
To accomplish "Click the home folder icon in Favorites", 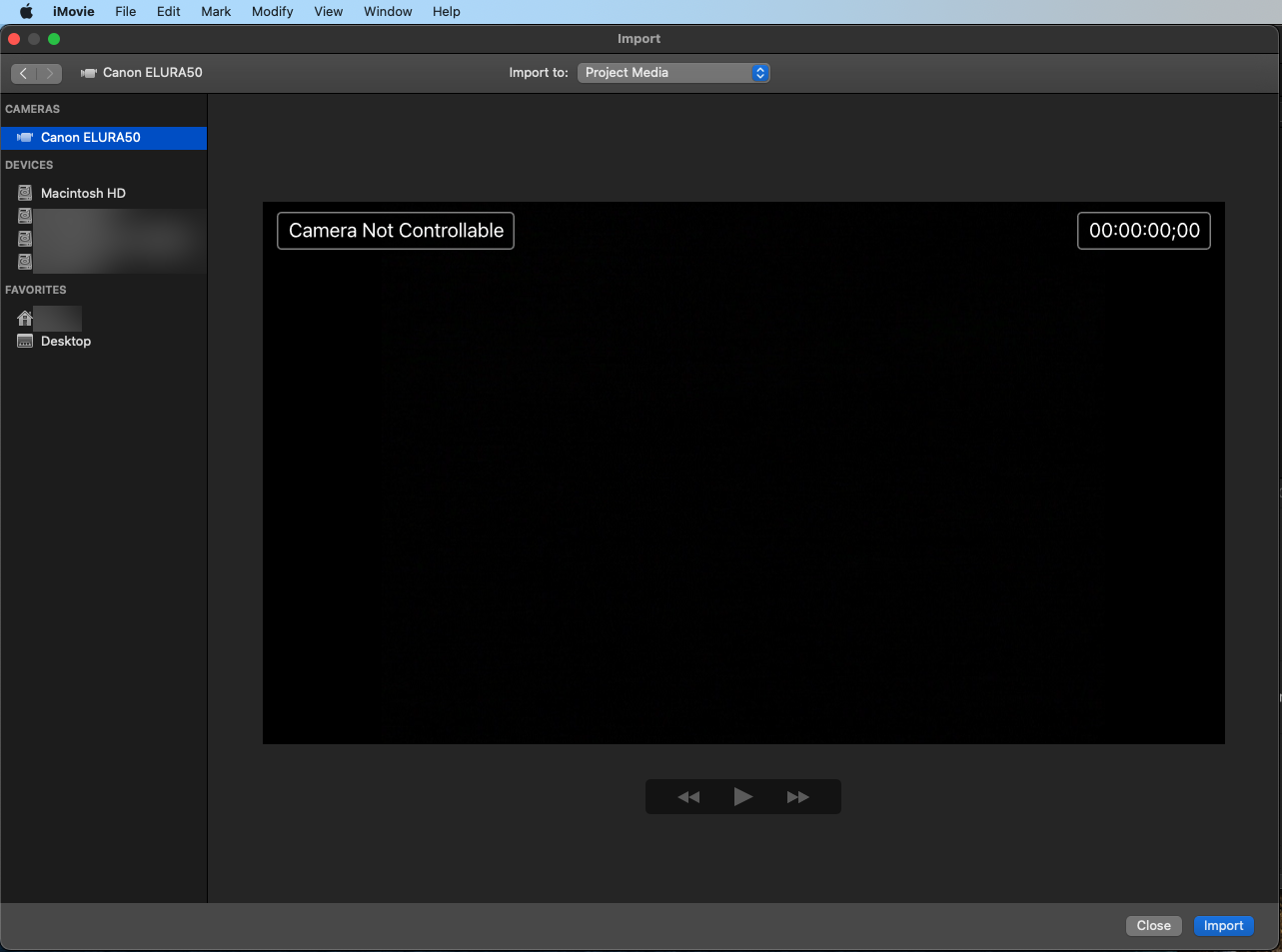I will pyautogui.click(x=25, y=318).
